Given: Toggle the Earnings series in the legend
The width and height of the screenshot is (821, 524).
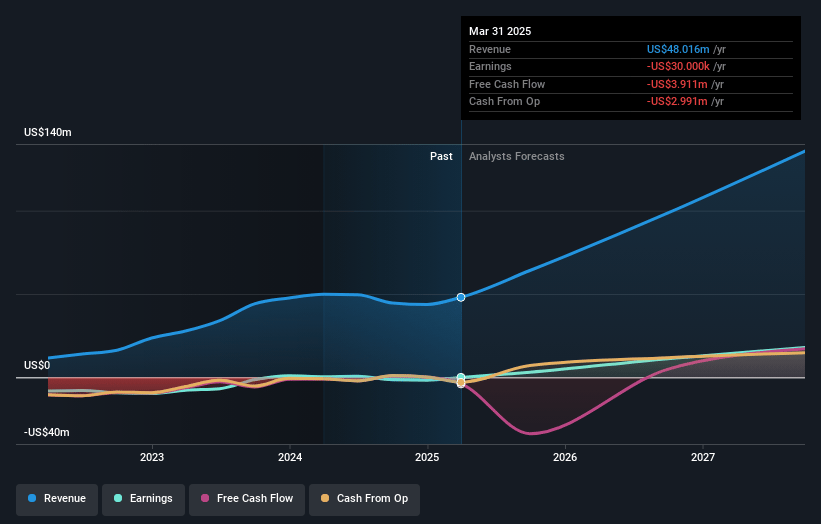Looking at the screenshot, I should click(x=143, y=499).
